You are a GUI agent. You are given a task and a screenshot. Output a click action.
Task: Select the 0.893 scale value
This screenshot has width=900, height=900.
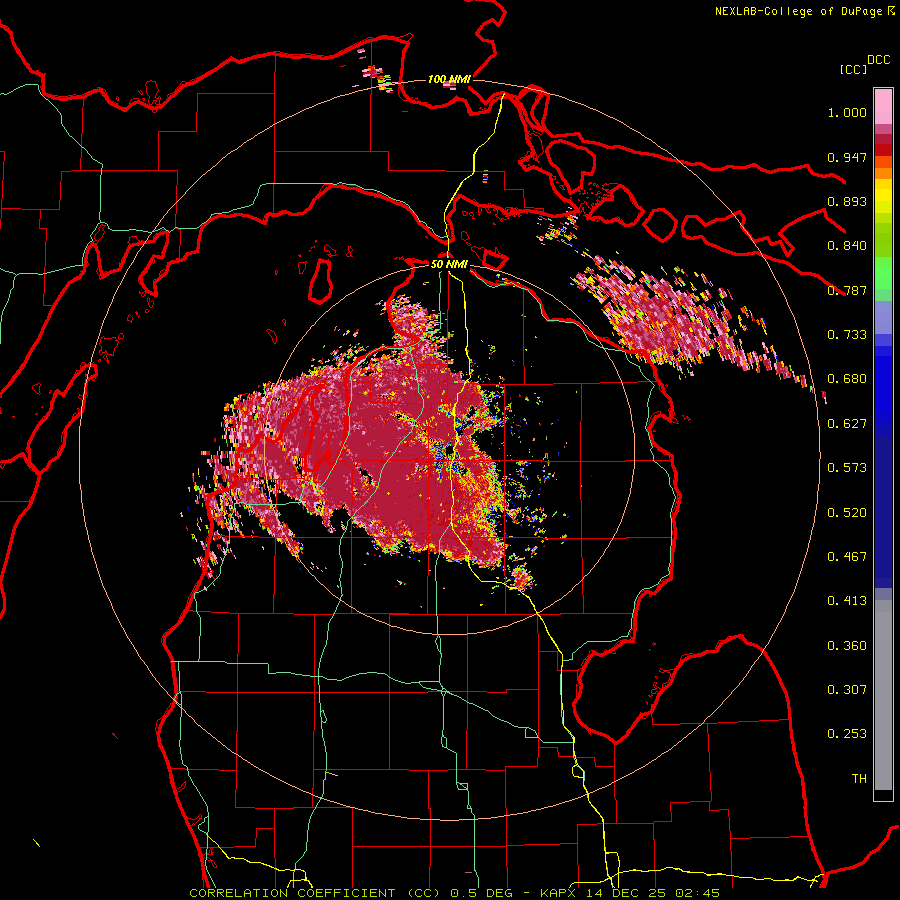(847, 201)
